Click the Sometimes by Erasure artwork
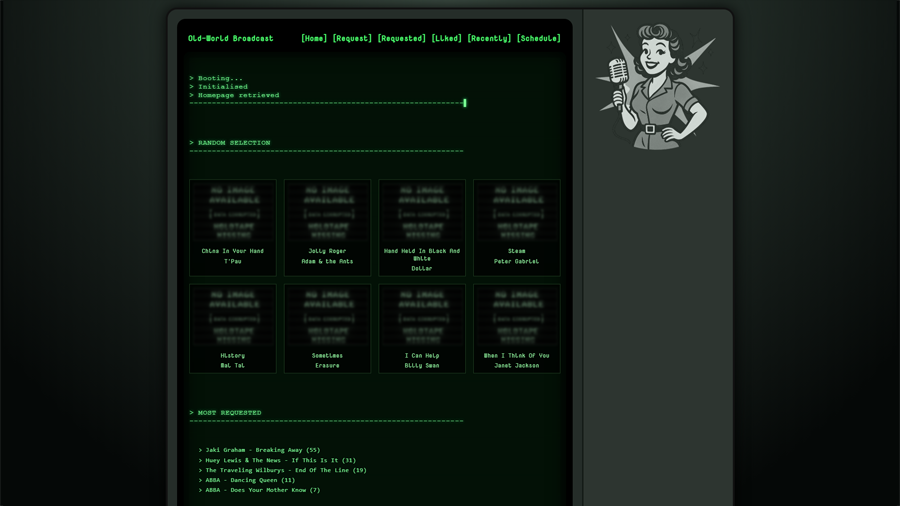 (327, 317)
